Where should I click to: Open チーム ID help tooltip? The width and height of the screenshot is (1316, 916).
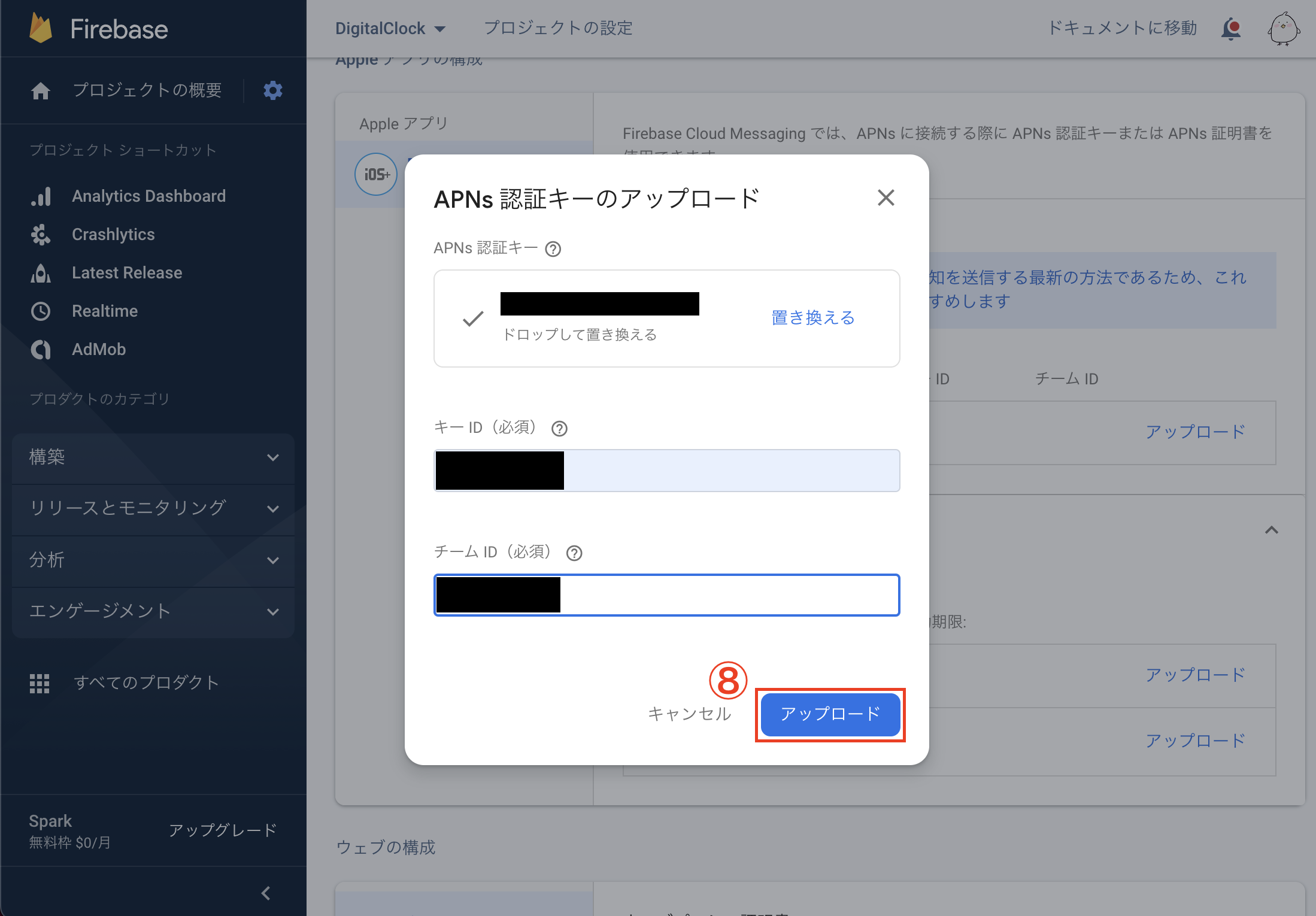(574, 553)
